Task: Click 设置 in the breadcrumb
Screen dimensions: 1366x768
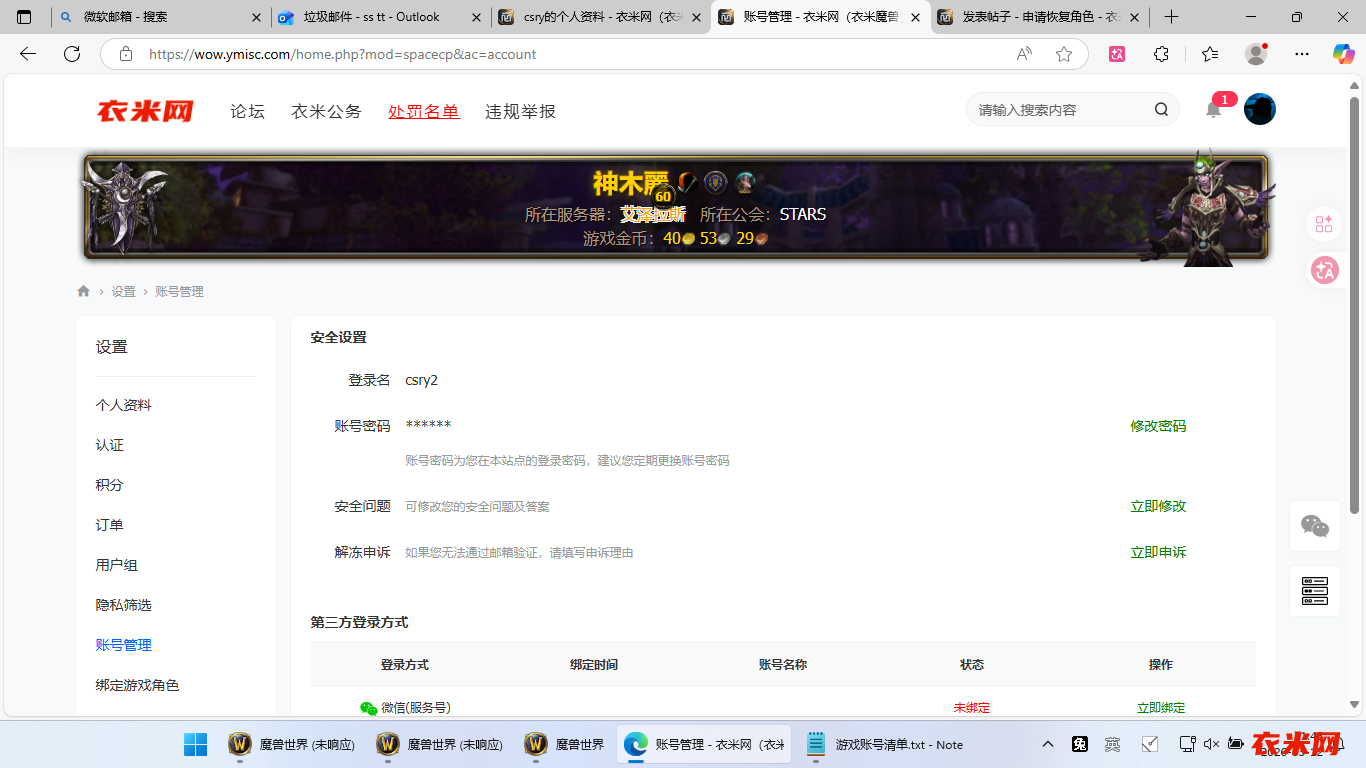Action: (x=123, y=292)
